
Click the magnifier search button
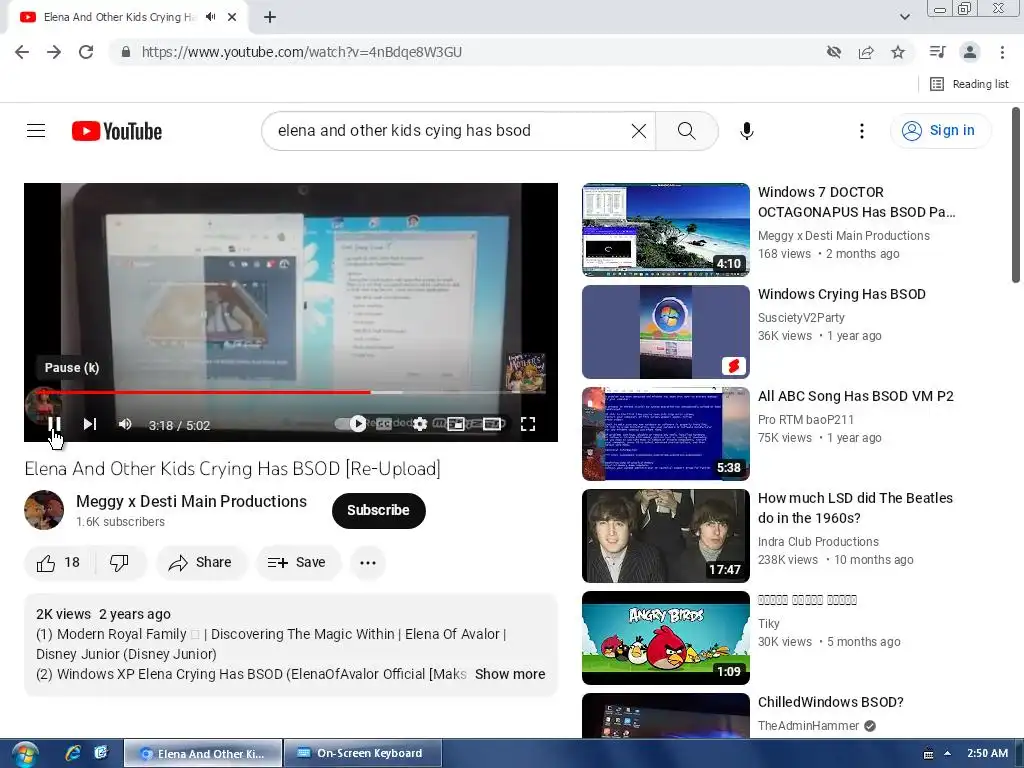686,131
